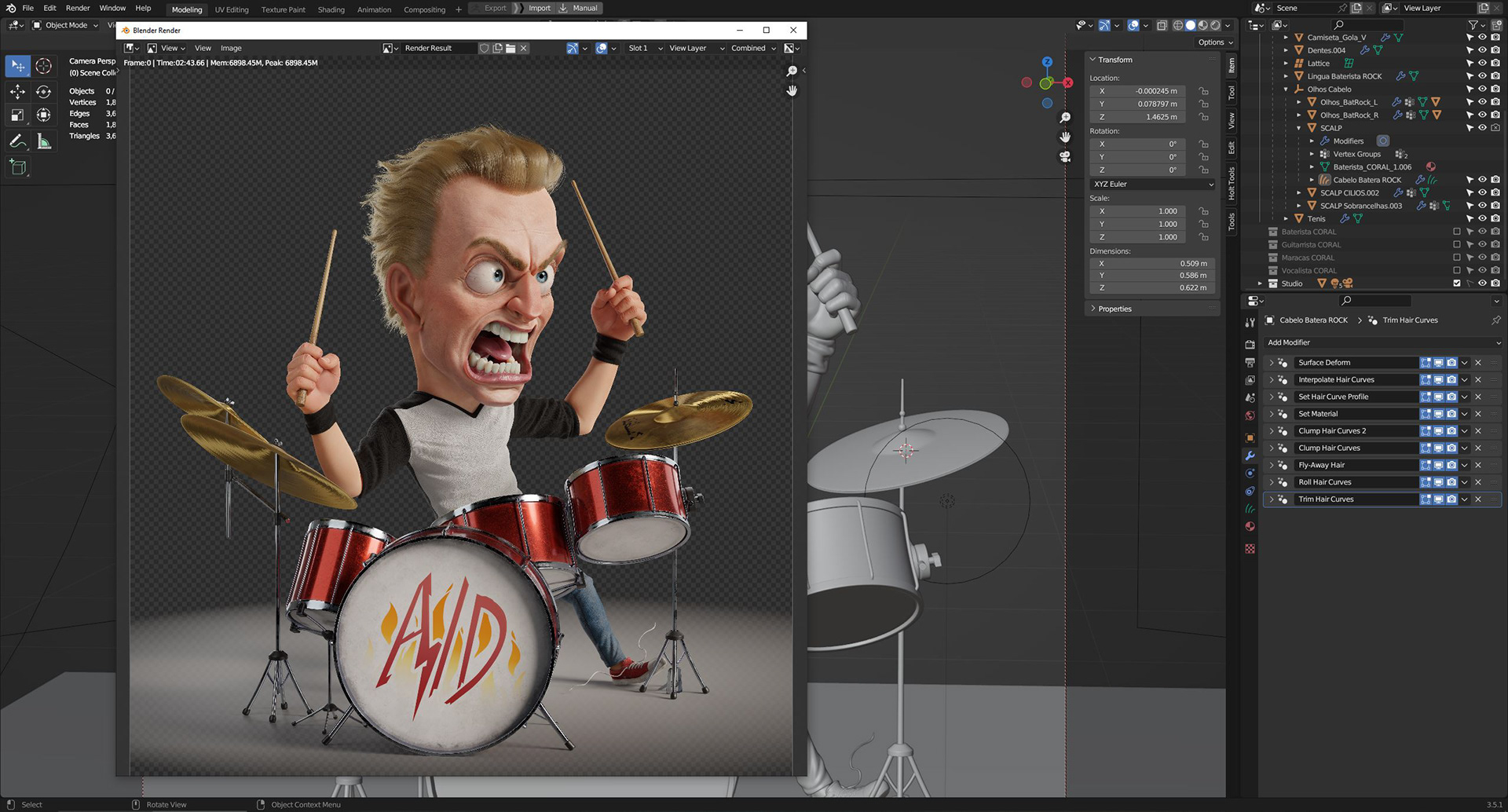Switch to the UV Editing workspace tab

point(232,9)
